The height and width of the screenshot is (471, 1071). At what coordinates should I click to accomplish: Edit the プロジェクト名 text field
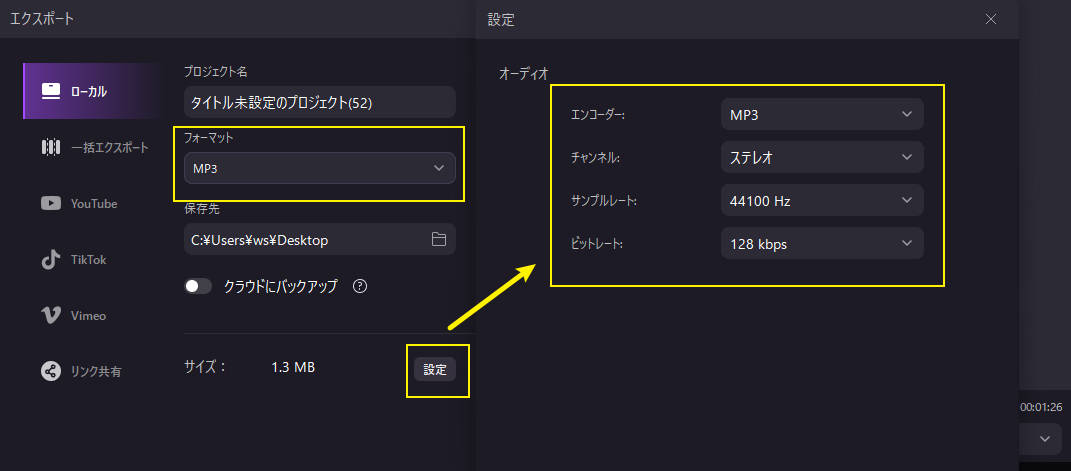click(320, 102)
